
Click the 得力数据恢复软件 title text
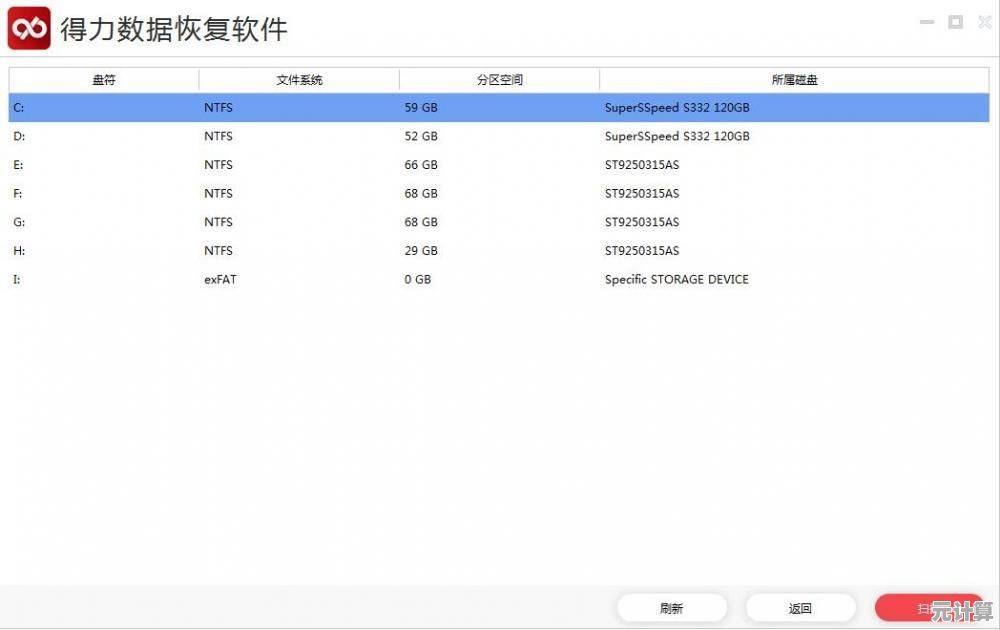coord(174,29)
